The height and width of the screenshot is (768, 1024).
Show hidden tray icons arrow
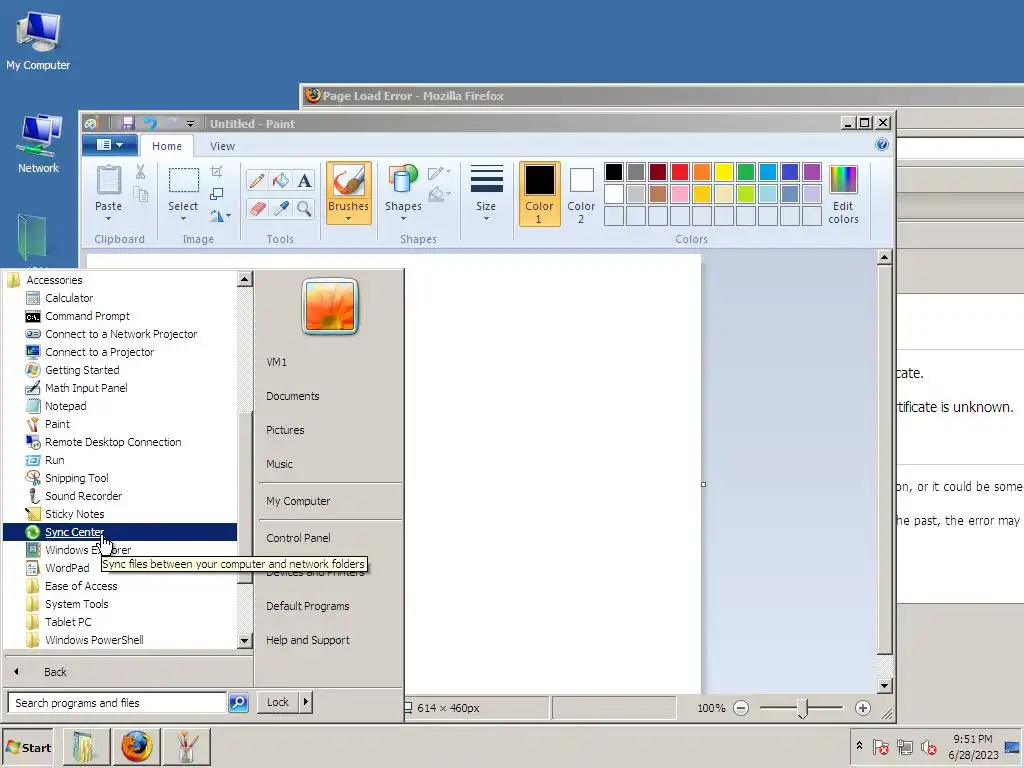point(859,746)
